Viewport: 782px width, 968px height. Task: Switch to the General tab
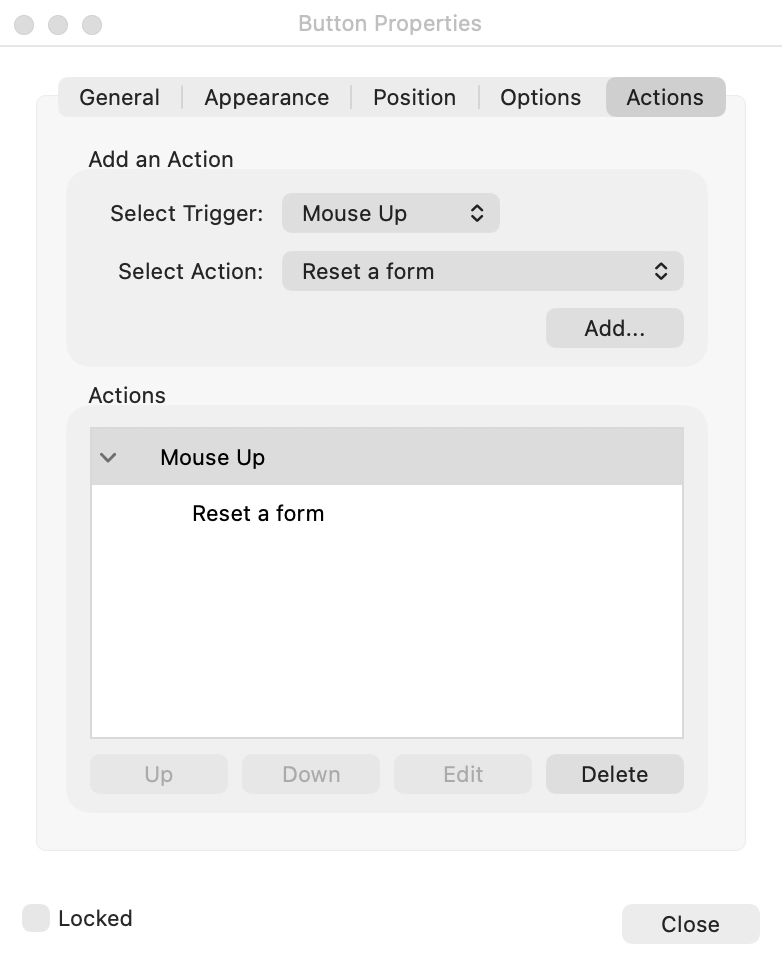120,98
